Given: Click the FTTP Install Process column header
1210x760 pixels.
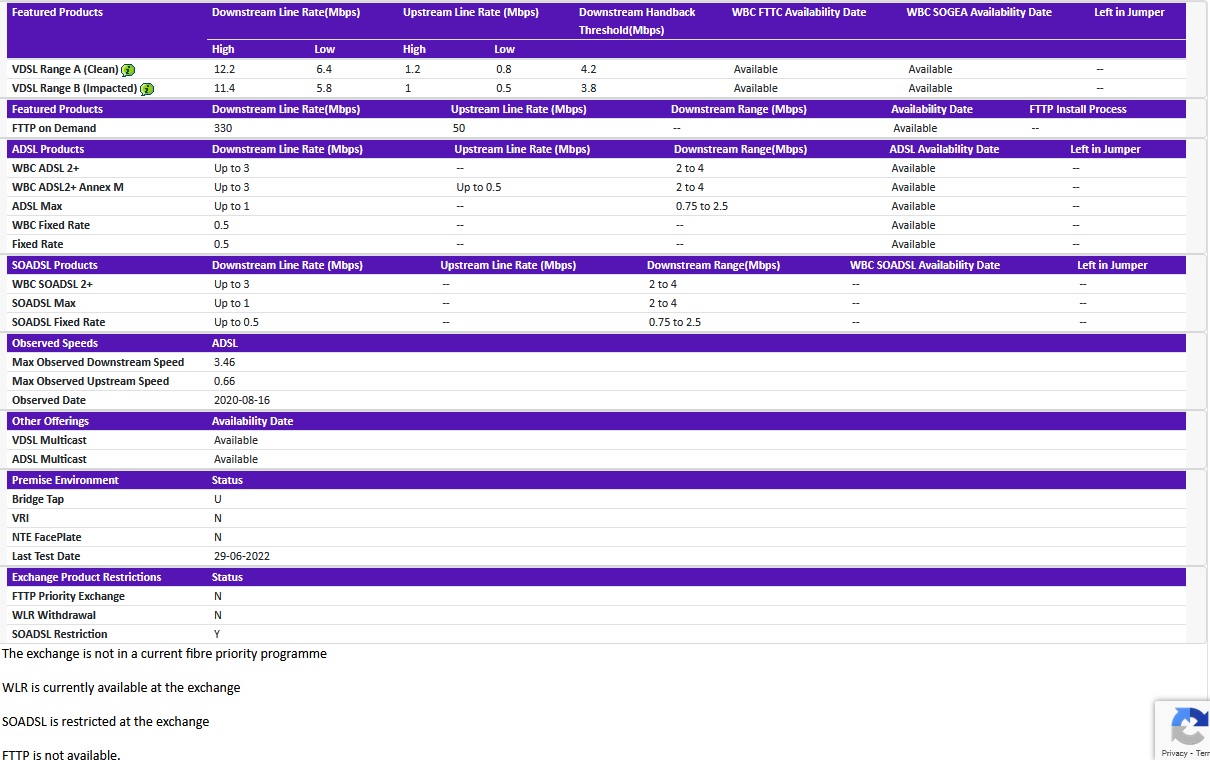Looking at the screenshot, I should (x=1077, y=109).
